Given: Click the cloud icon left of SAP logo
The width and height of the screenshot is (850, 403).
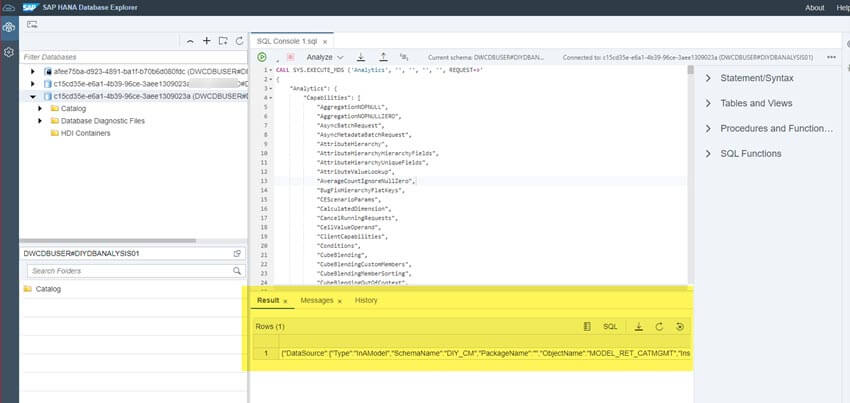Looking at the screenshot, I should [x=9, y=8].
